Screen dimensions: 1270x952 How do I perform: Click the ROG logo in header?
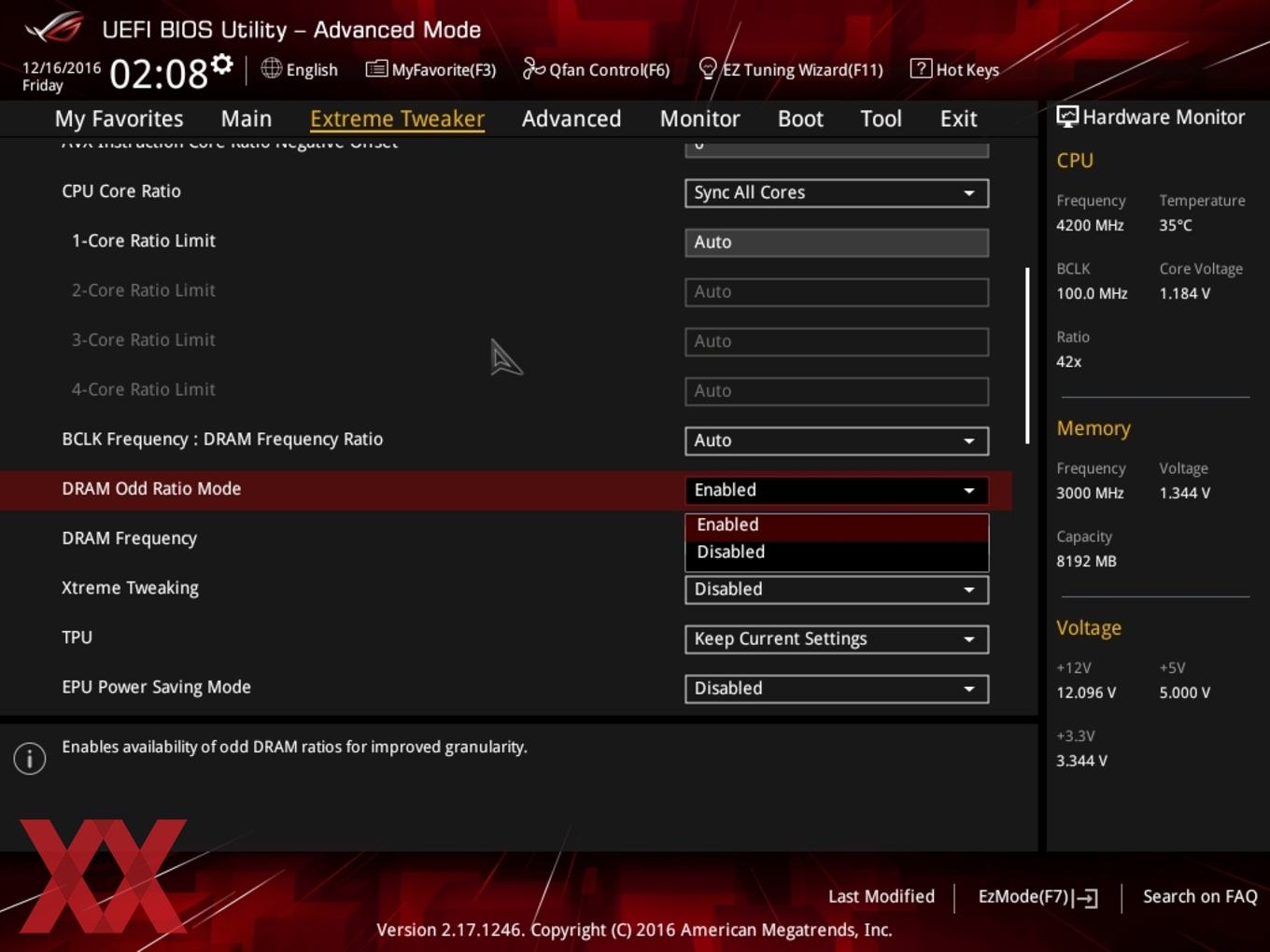(53, 28)
